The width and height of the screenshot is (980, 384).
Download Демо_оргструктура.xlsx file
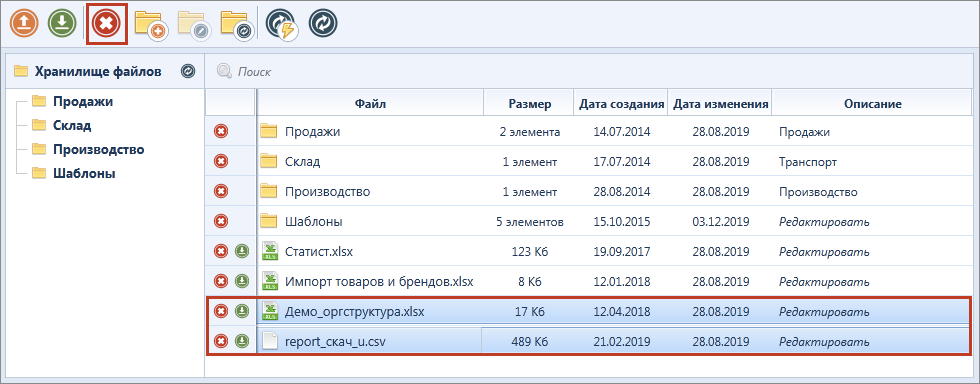[x=241, y=311]
